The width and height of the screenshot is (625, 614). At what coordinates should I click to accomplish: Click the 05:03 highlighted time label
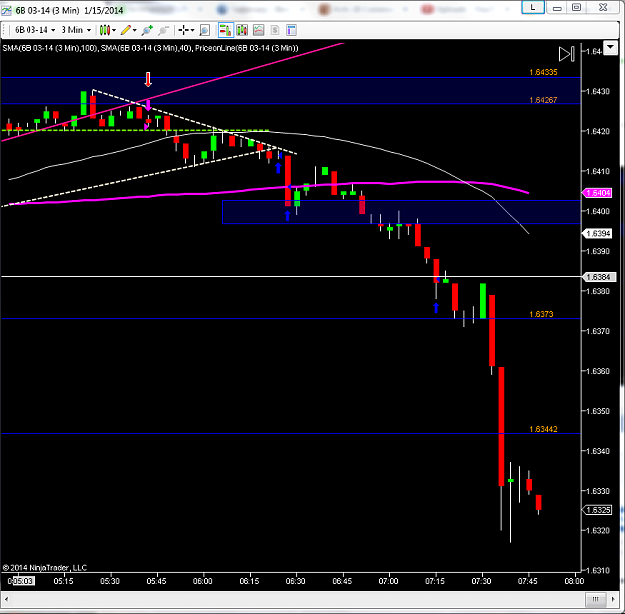(22, 581)
